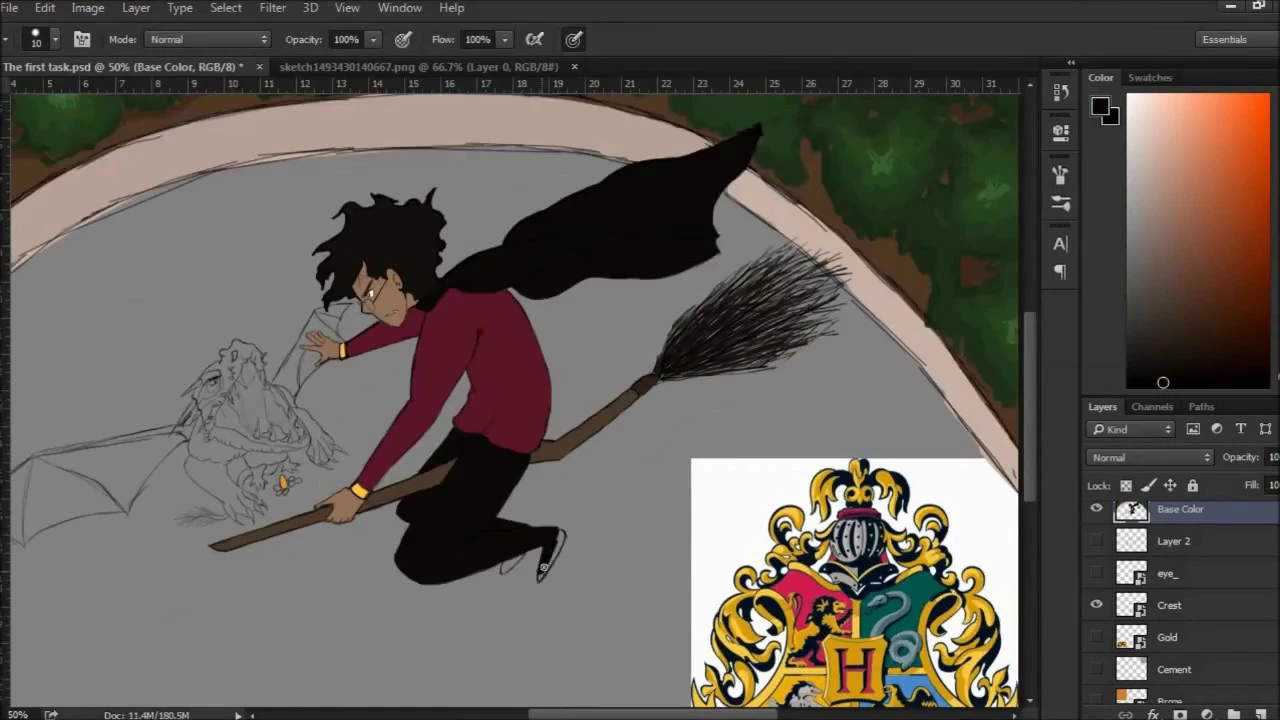Open the File menu

tap(9, 8)
